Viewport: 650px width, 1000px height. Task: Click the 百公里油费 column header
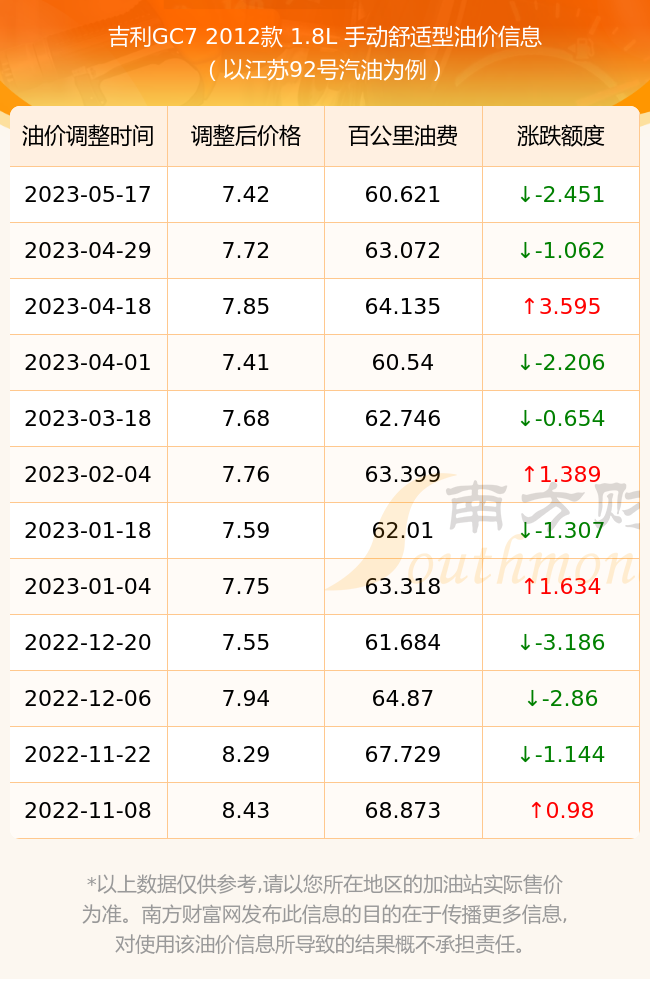[403, 136]
